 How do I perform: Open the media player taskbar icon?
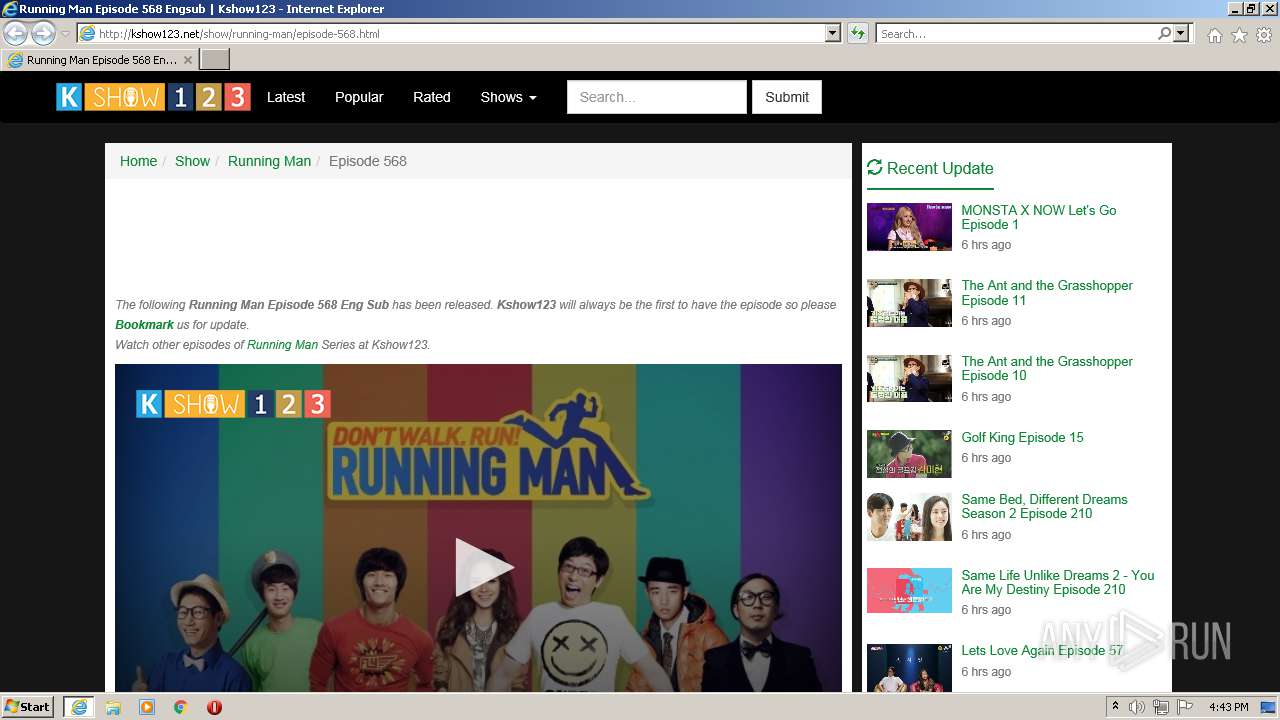[147, 707]
